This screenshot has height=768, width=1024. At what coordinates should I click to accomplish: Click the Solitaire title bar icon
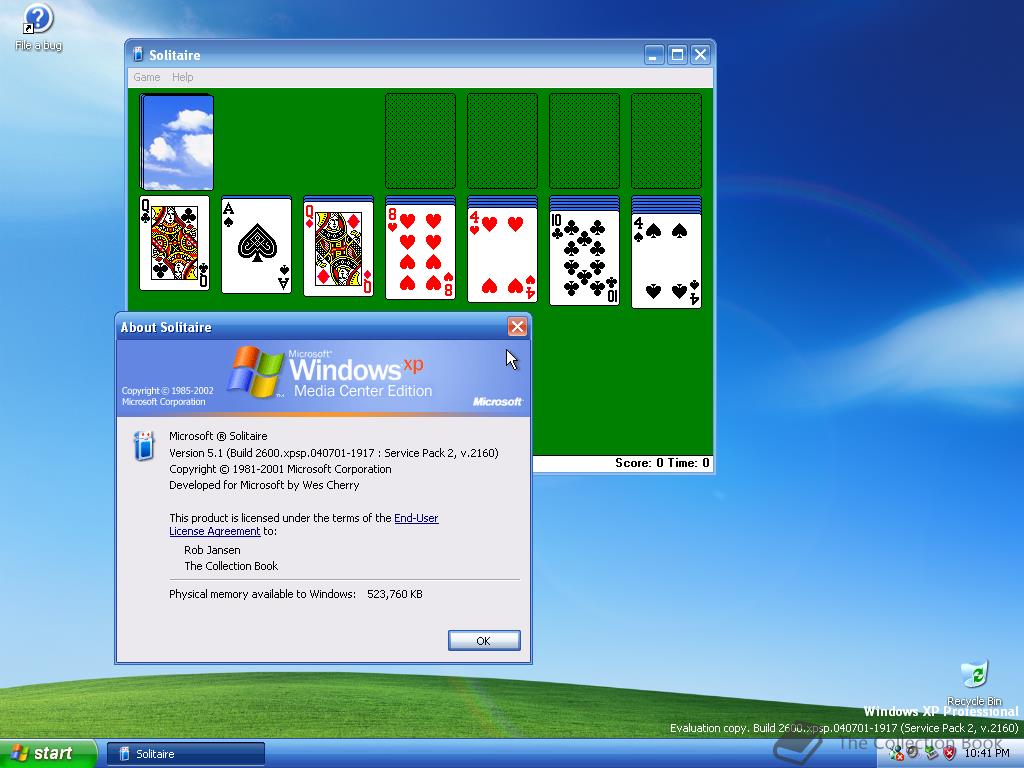138,55
